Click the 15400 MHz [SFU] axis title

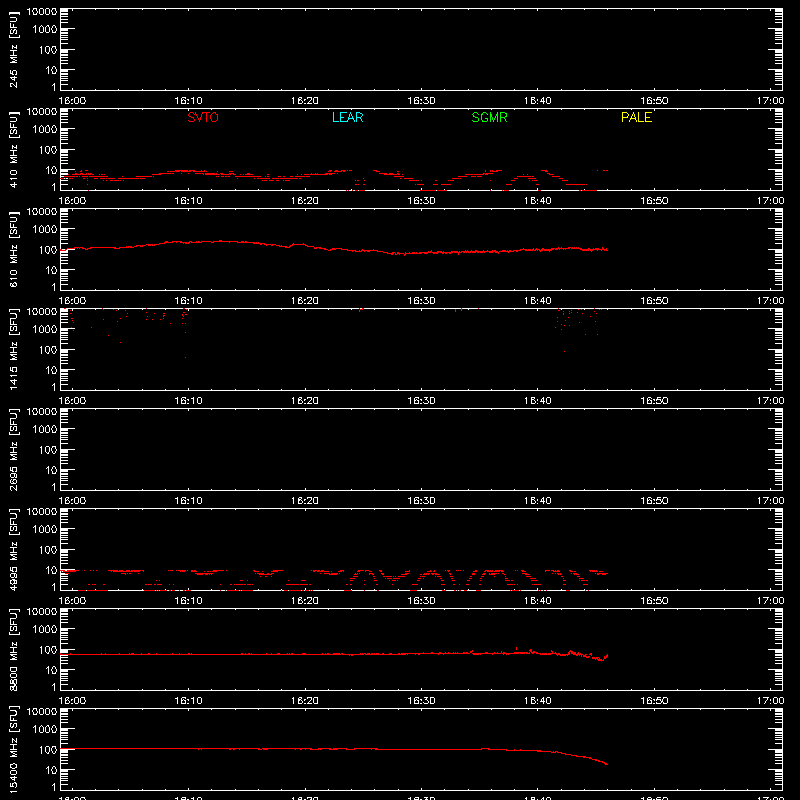coord(13,749)
